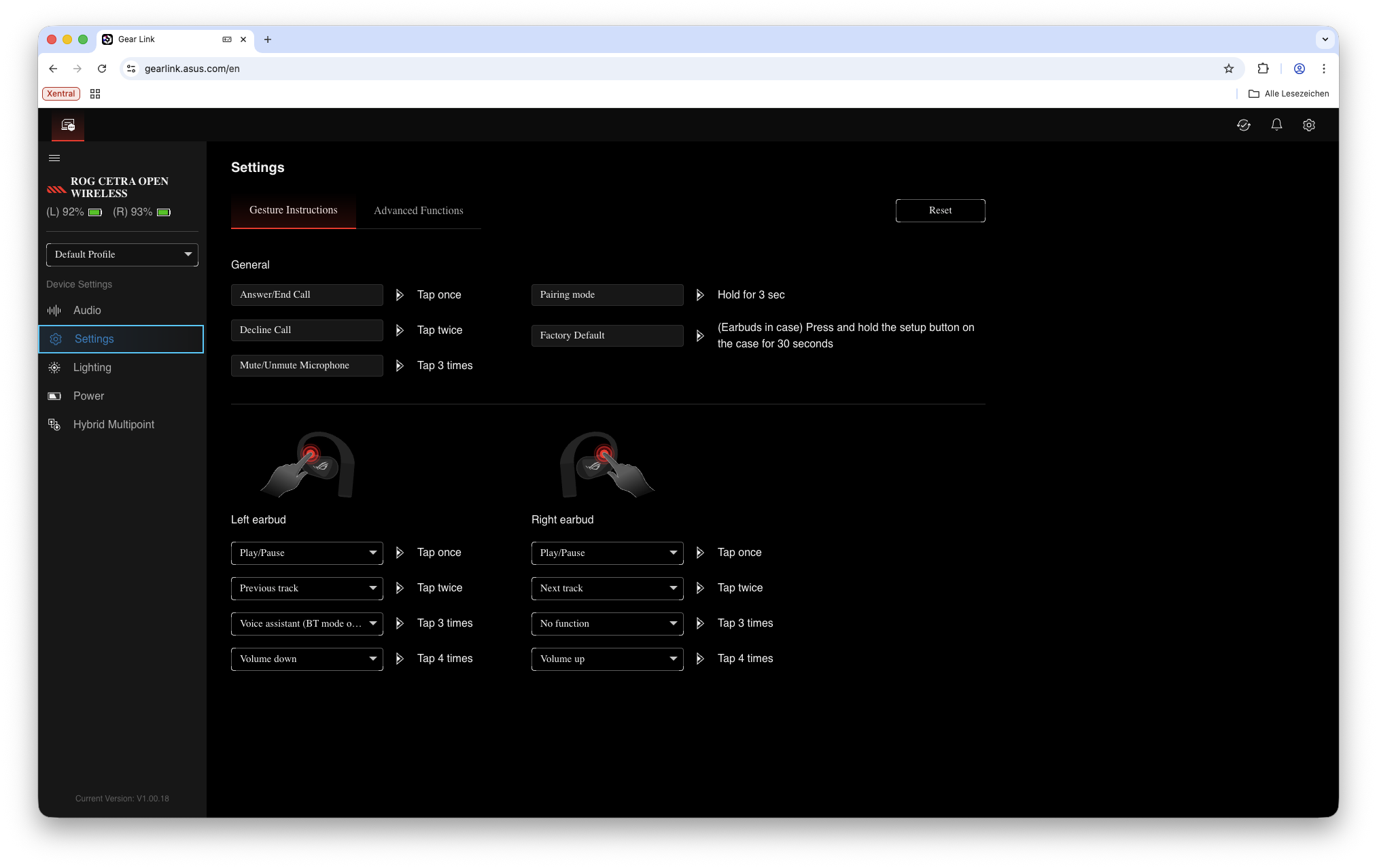1377x868 pixels.
Task: Open the Lighting section
Action: tap(92, 367)
